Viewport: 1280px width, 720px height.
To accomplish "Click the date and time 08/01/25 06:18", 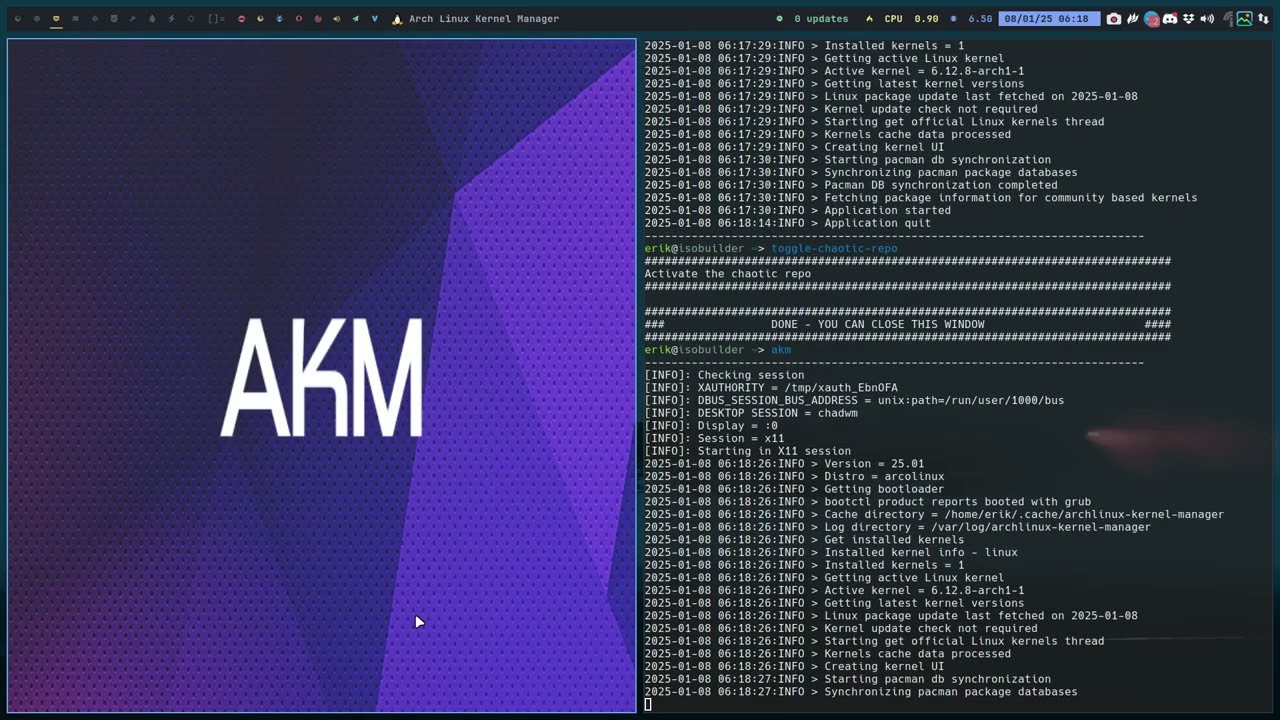I will click(1047, 19).
